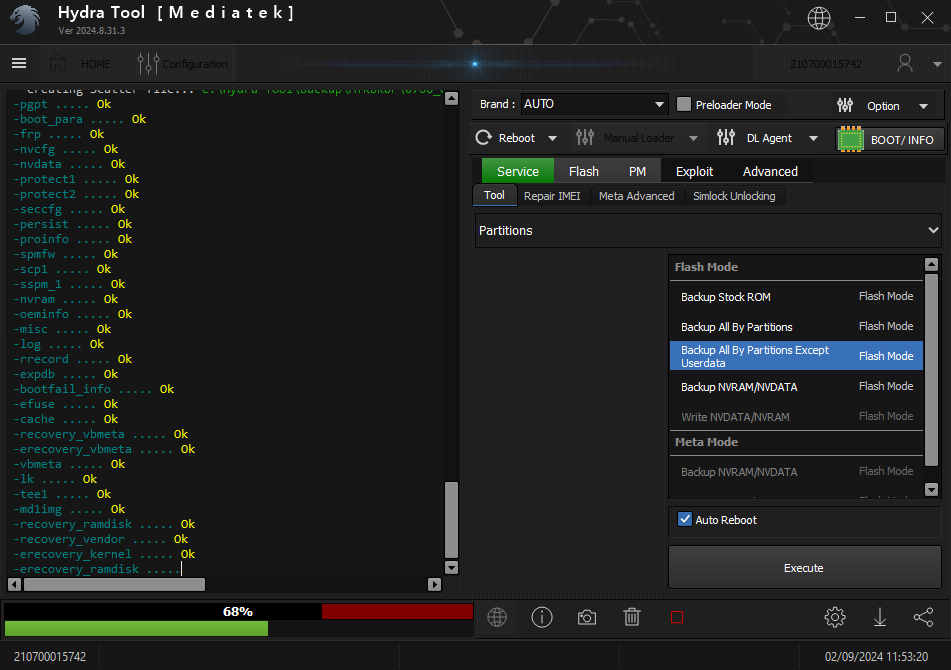Stop the operation with the red square
The height and width of the screenshot is (670, 951).
[x=677, y=617]
